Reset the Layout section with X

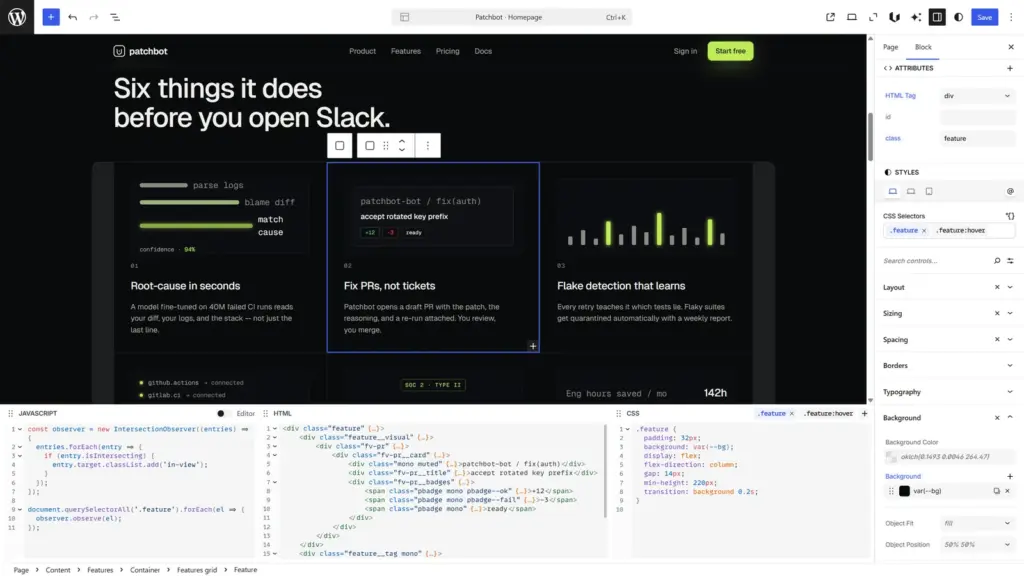(997, 287)
